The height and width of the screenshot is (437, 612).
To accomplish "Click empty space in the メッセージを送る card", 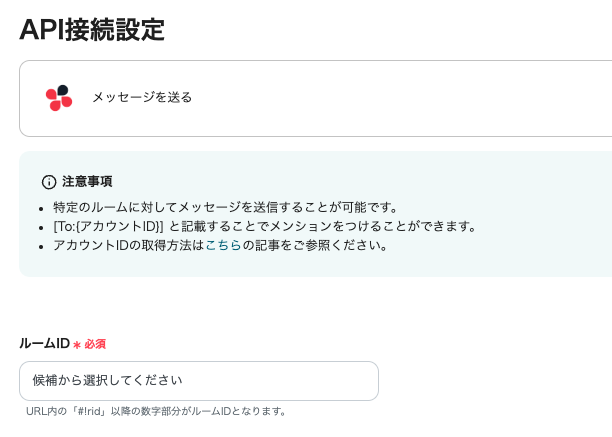I will click(x=400, y=97).
